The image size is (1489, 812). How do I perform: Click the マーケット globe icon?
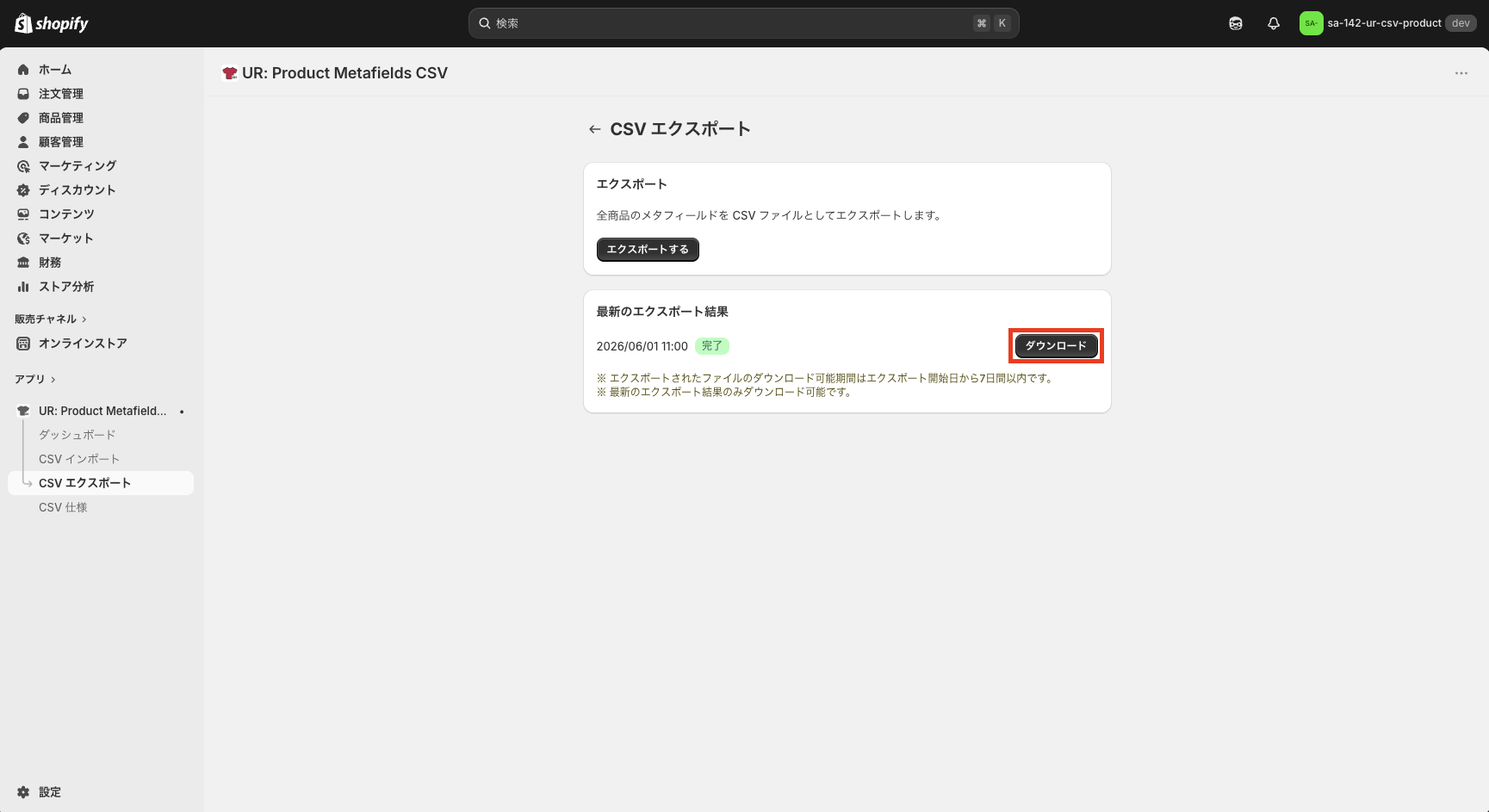click(x=23, y=239)
